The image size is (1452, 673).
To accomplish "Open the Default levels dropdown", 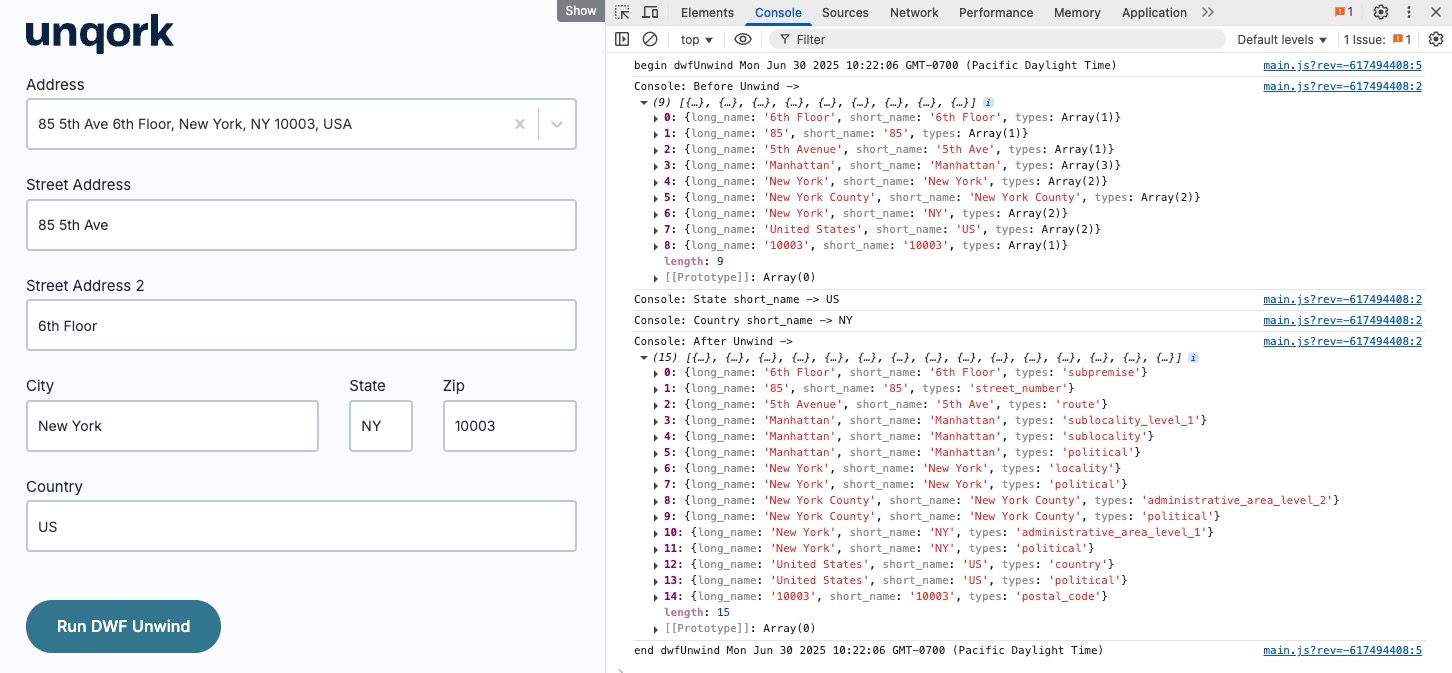I will click(1282, 39).
